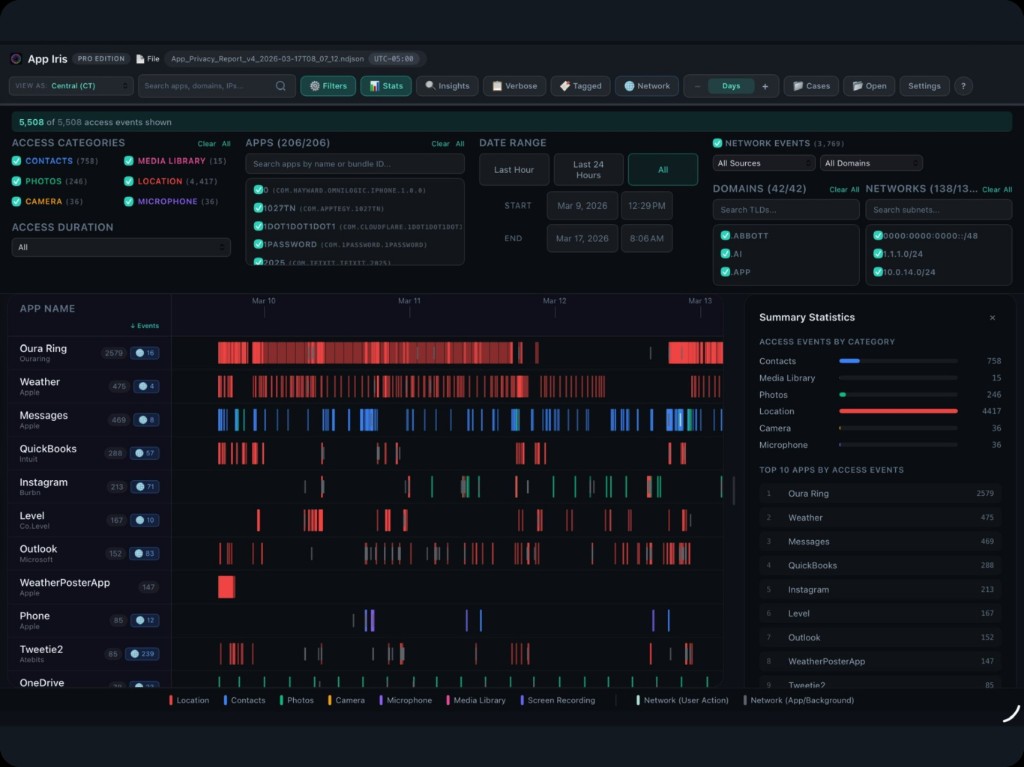Viewport: 1024px width, 767px height.
Task: Toggle the Oura Ring network switch
Action: [x=144, y=353]
